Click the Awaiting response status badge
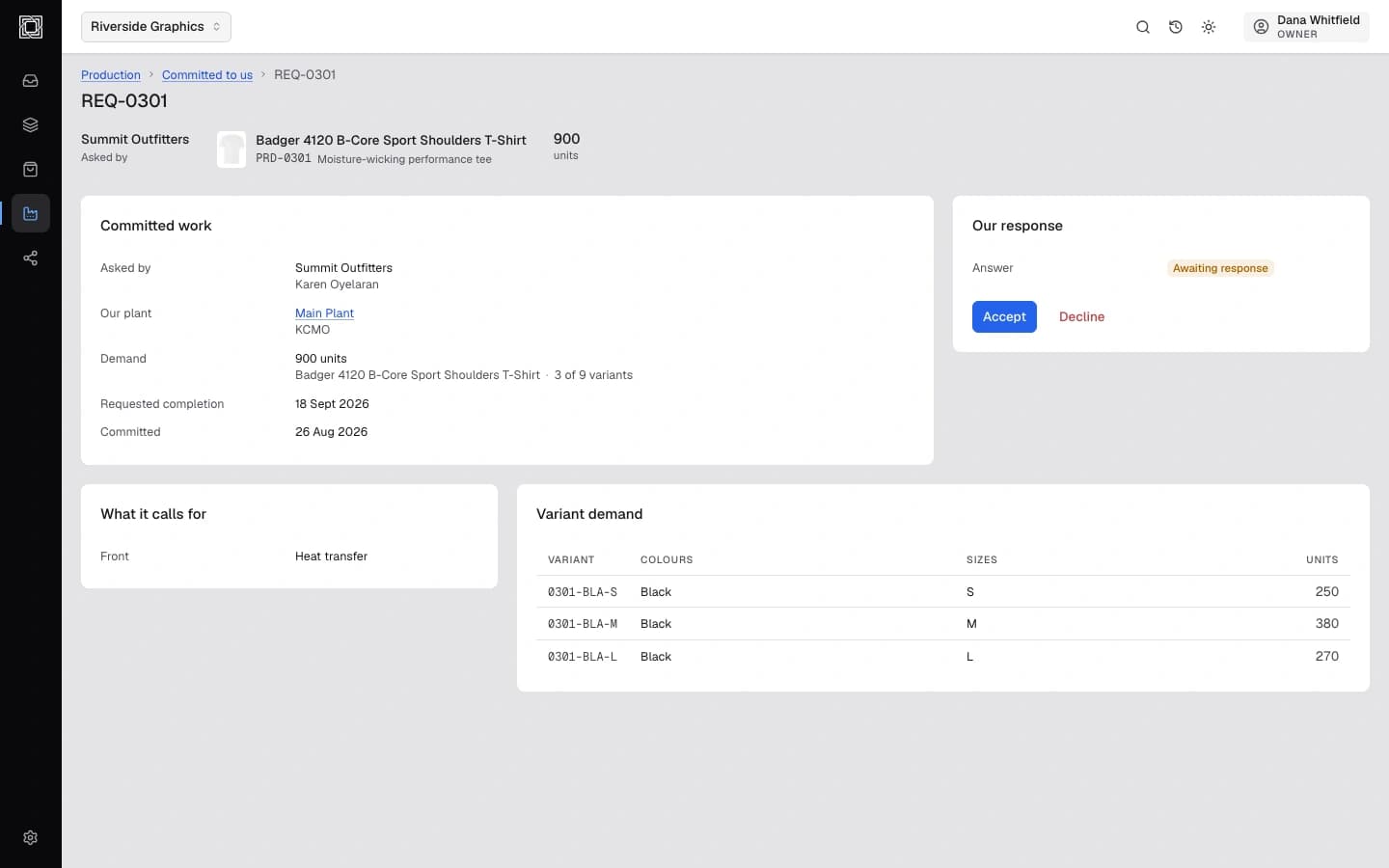The image size is (1389, 868). [x=1220, y=268]
